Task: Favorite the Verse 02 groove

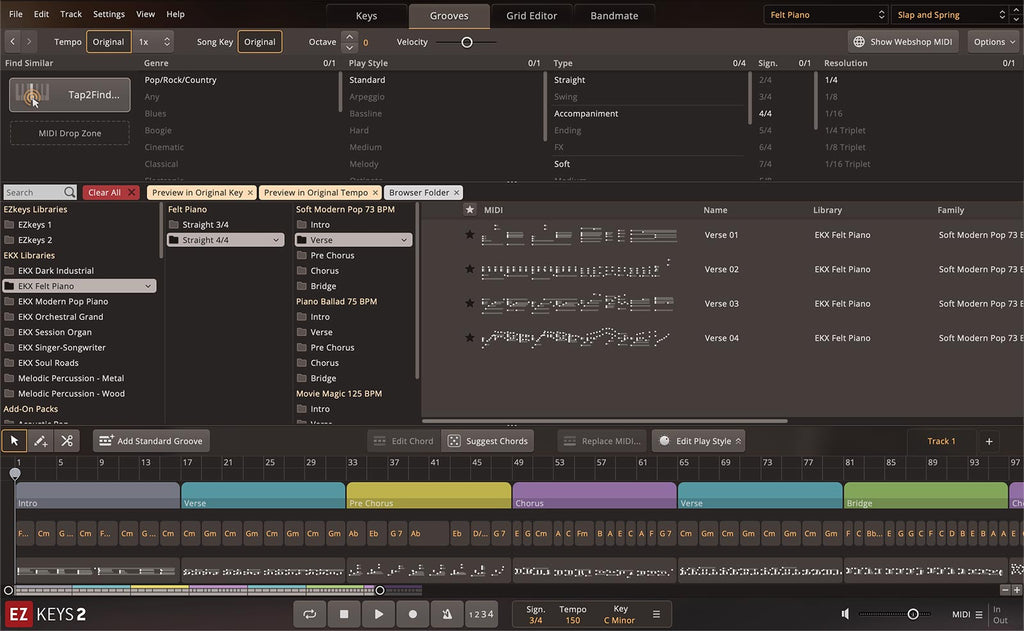Action: (x=469, y=269)
